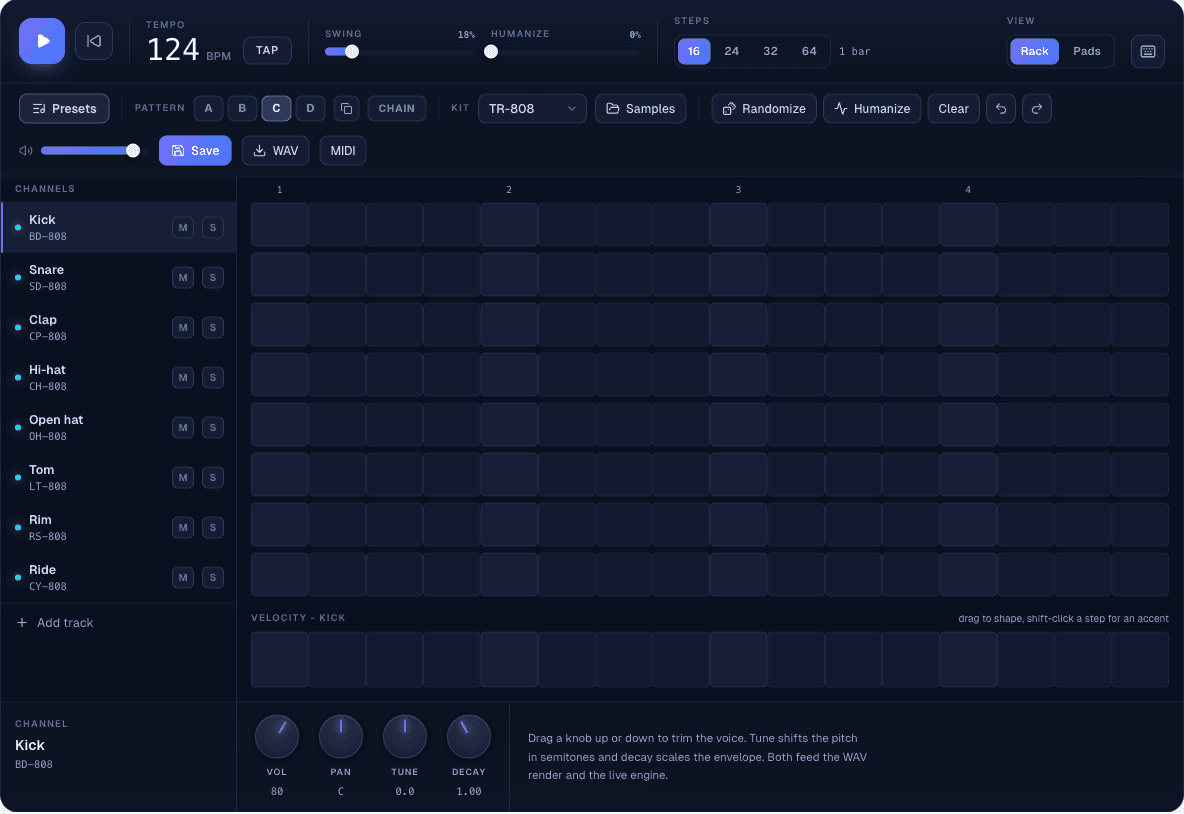Screen dimensions: 1184x814
Task: Mute the Hi-hat channel
Action: coord(183,378)
